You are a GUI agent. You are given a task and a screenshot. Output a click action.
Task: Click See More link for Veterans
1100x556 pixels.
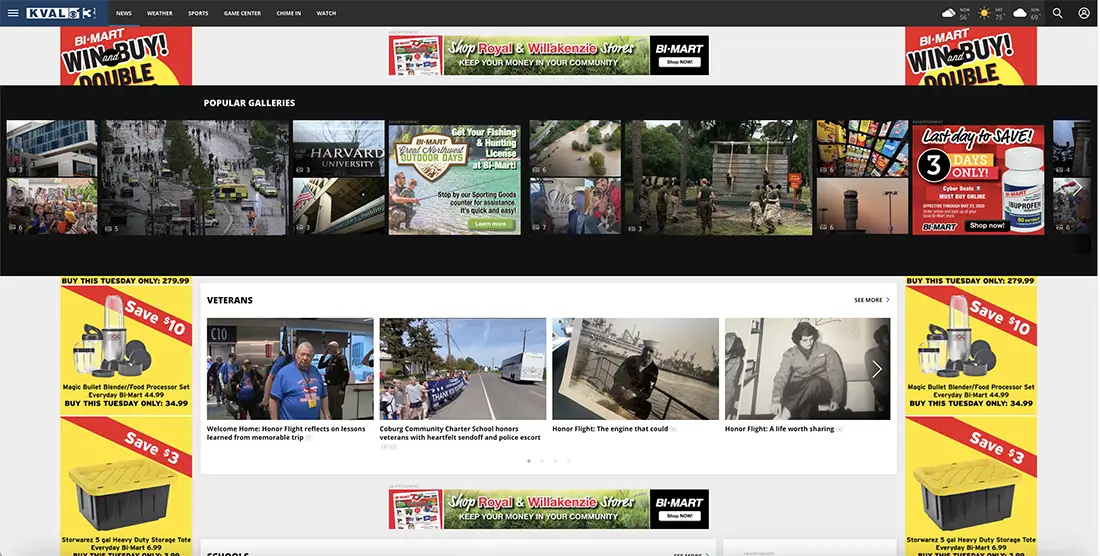[x=868, y=300]
